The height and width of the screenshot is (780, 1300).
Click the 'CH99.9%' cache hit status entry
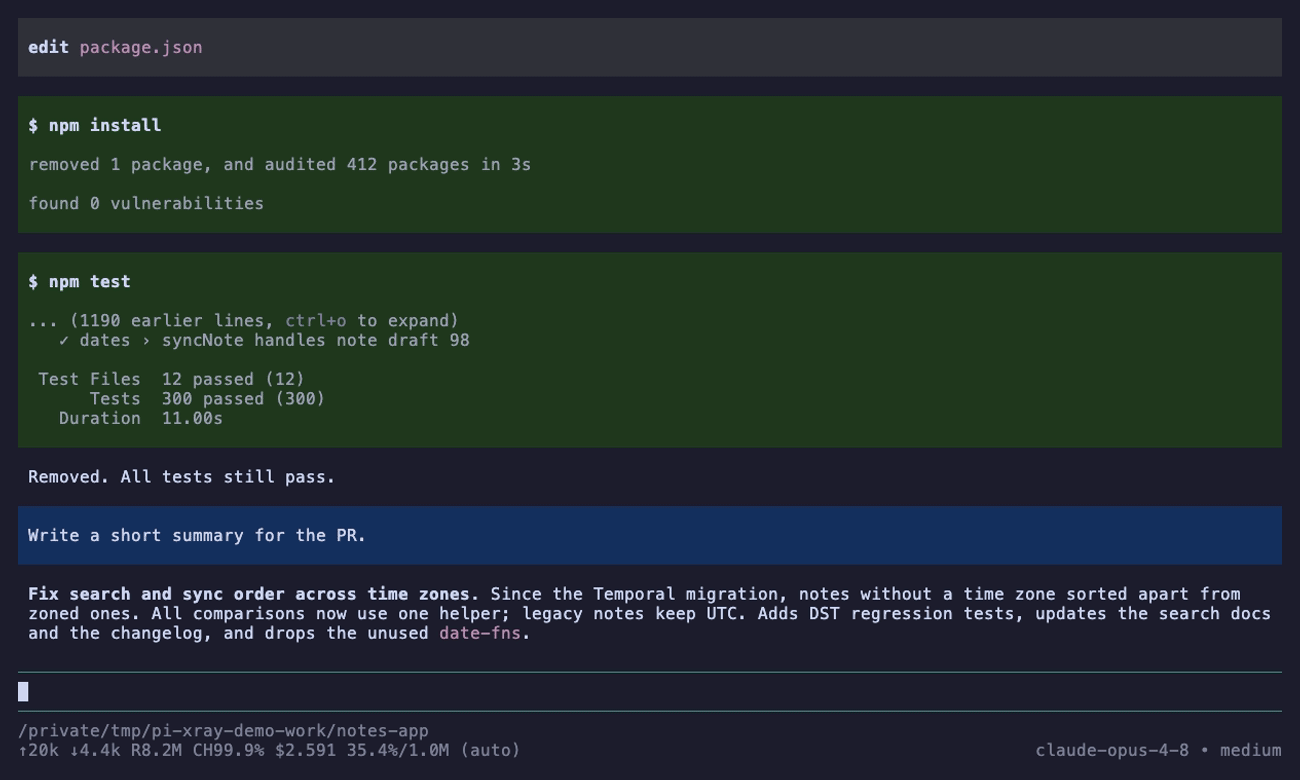(x=228, y=750)
